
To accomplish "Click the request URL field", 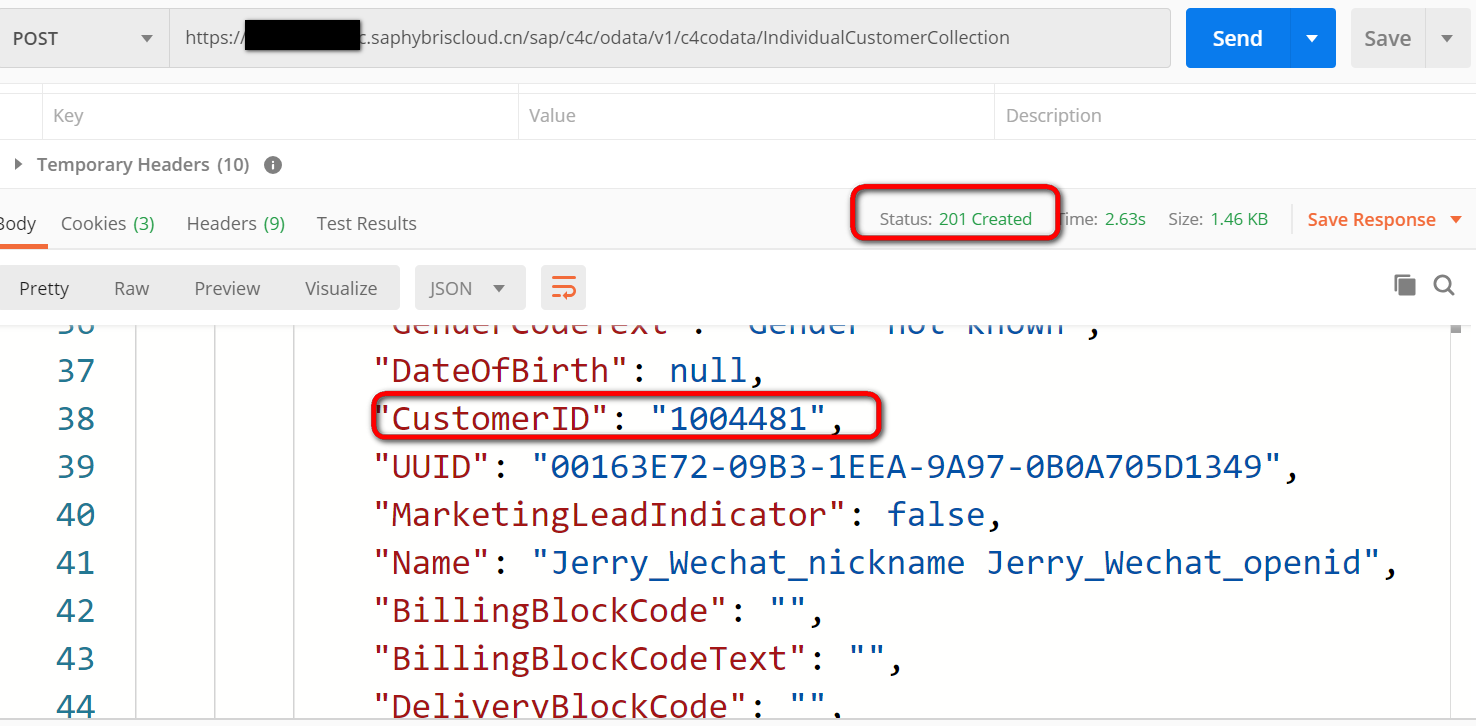I will click(x=670, y=38).
